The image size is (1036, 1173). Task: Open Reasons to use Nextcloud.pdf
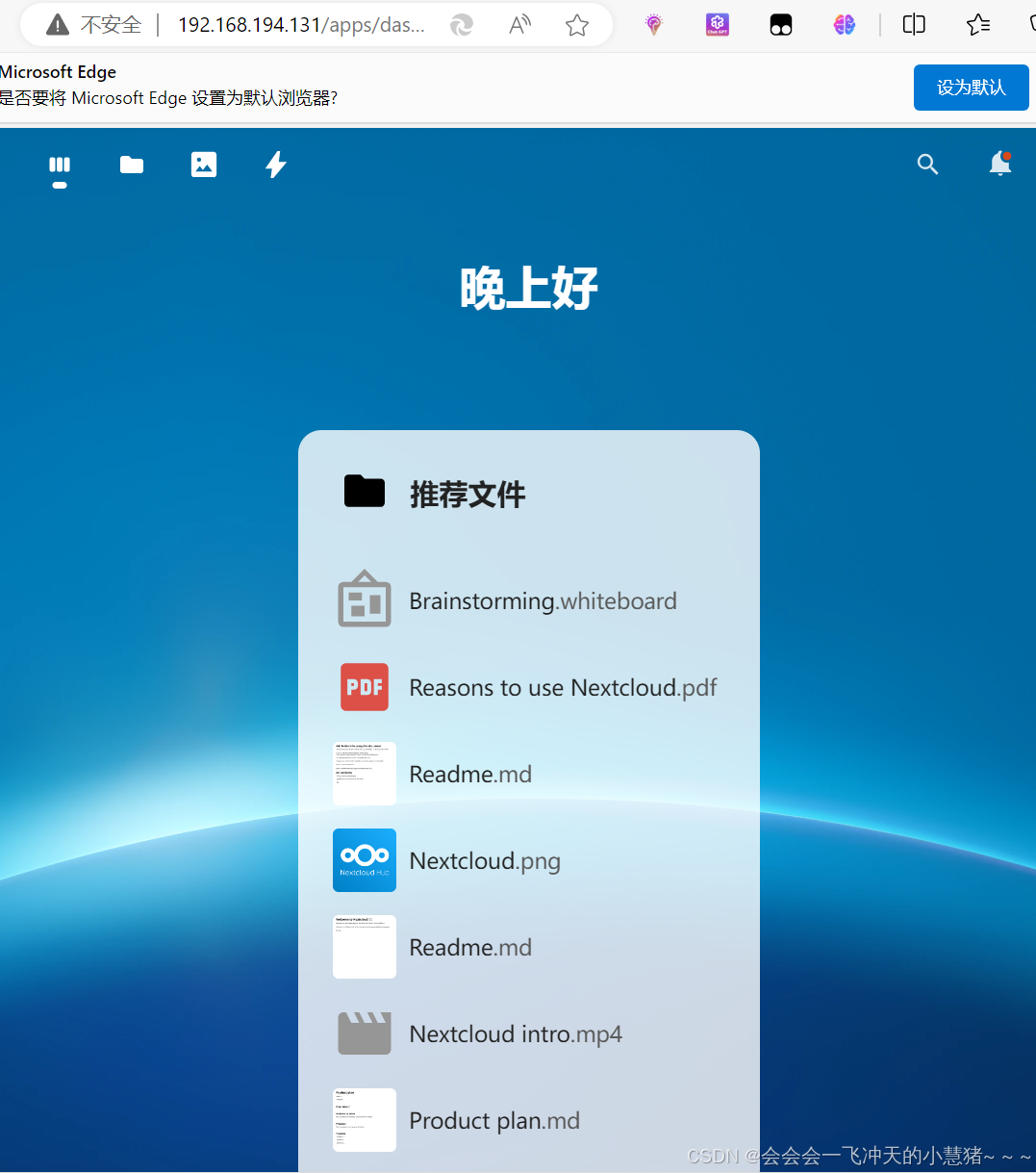point(563,687)
